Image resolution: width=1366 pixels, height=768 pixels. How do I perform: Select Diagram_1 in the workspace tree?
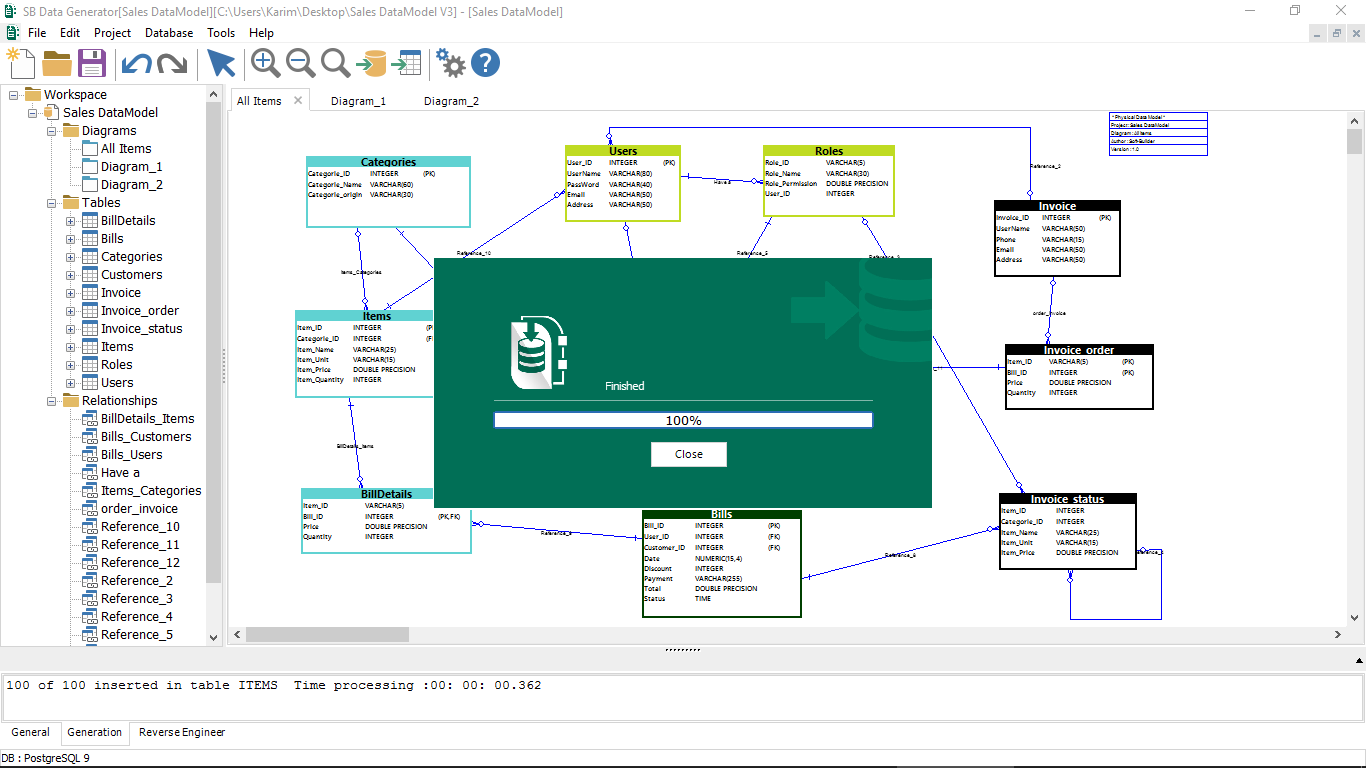tap(131, 167)
